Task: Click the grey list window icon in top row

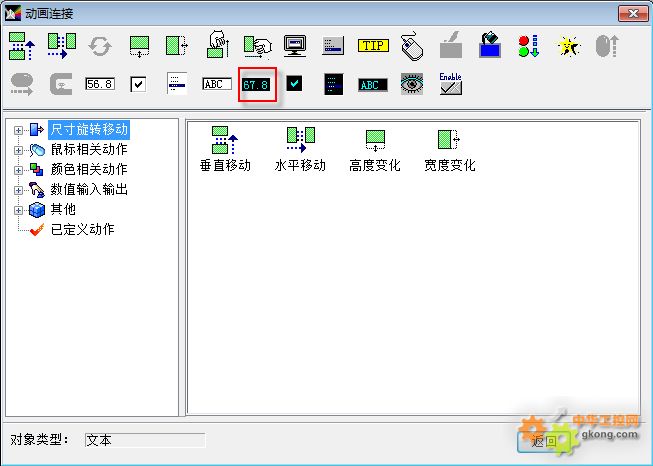Action: (x=333, y=46)
